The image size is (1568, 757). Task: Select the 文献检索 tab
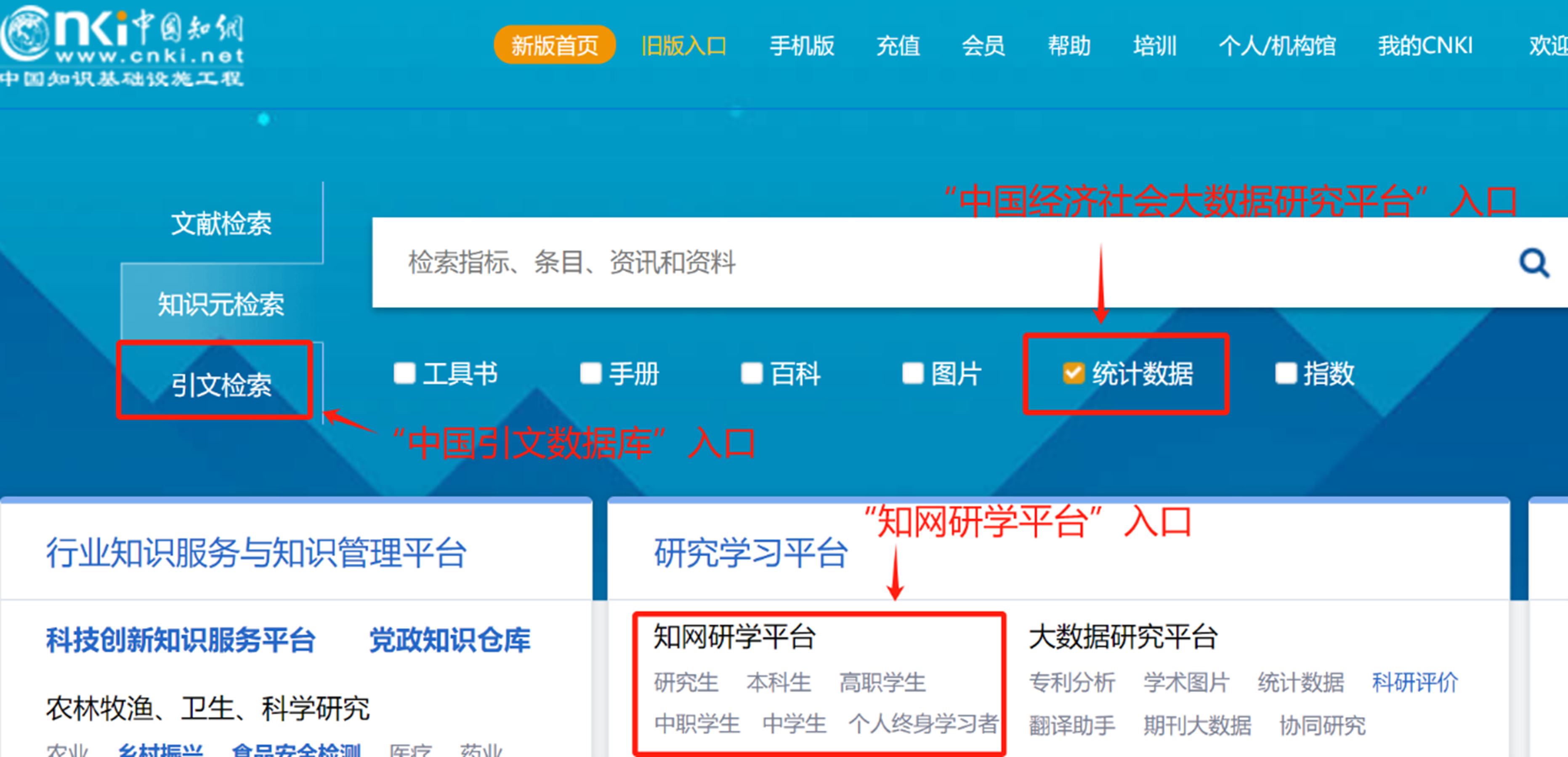point(221,223)
